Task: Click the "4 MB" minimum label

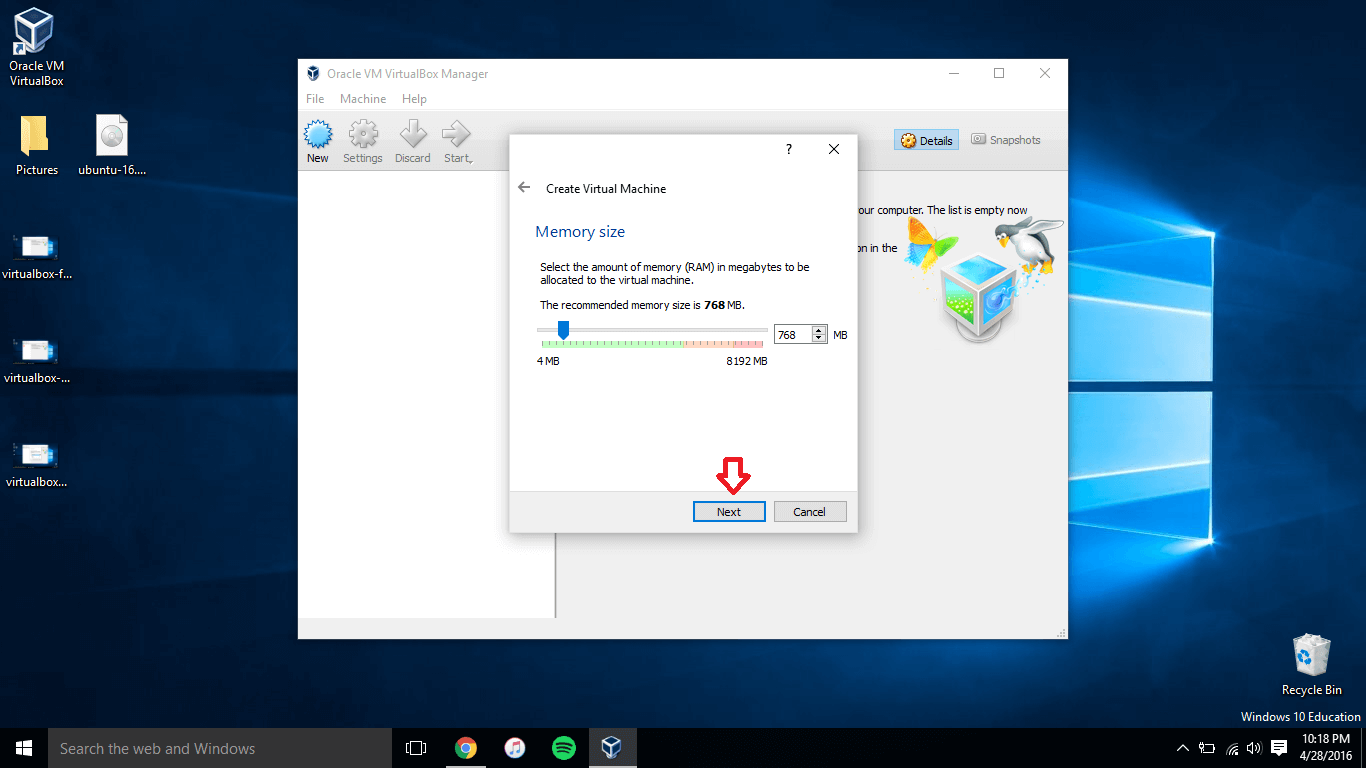Action: [x=548, y=361]
